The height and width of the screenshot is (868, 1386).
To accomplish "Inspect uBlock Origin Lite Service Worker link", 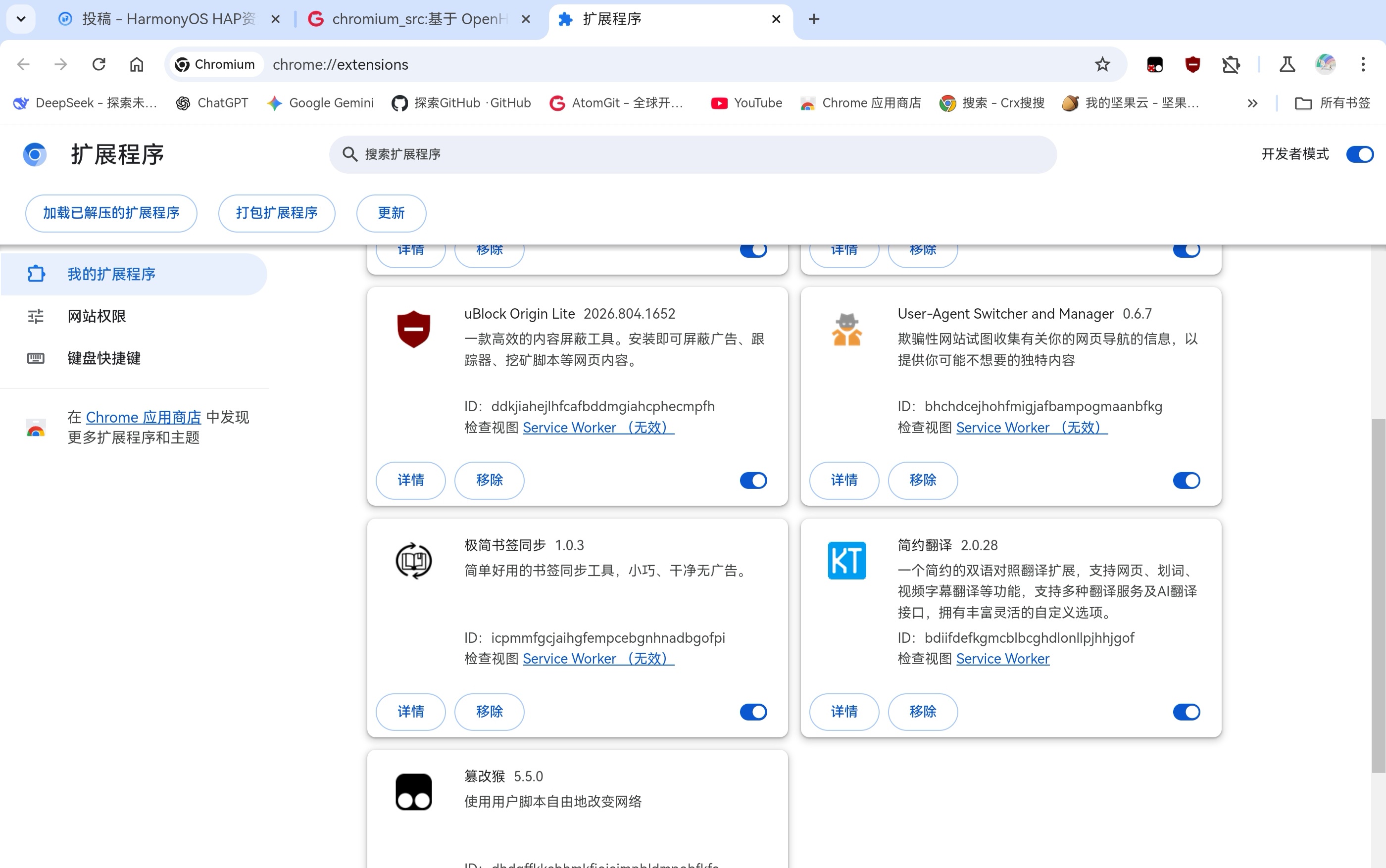I will coord(598,428).
